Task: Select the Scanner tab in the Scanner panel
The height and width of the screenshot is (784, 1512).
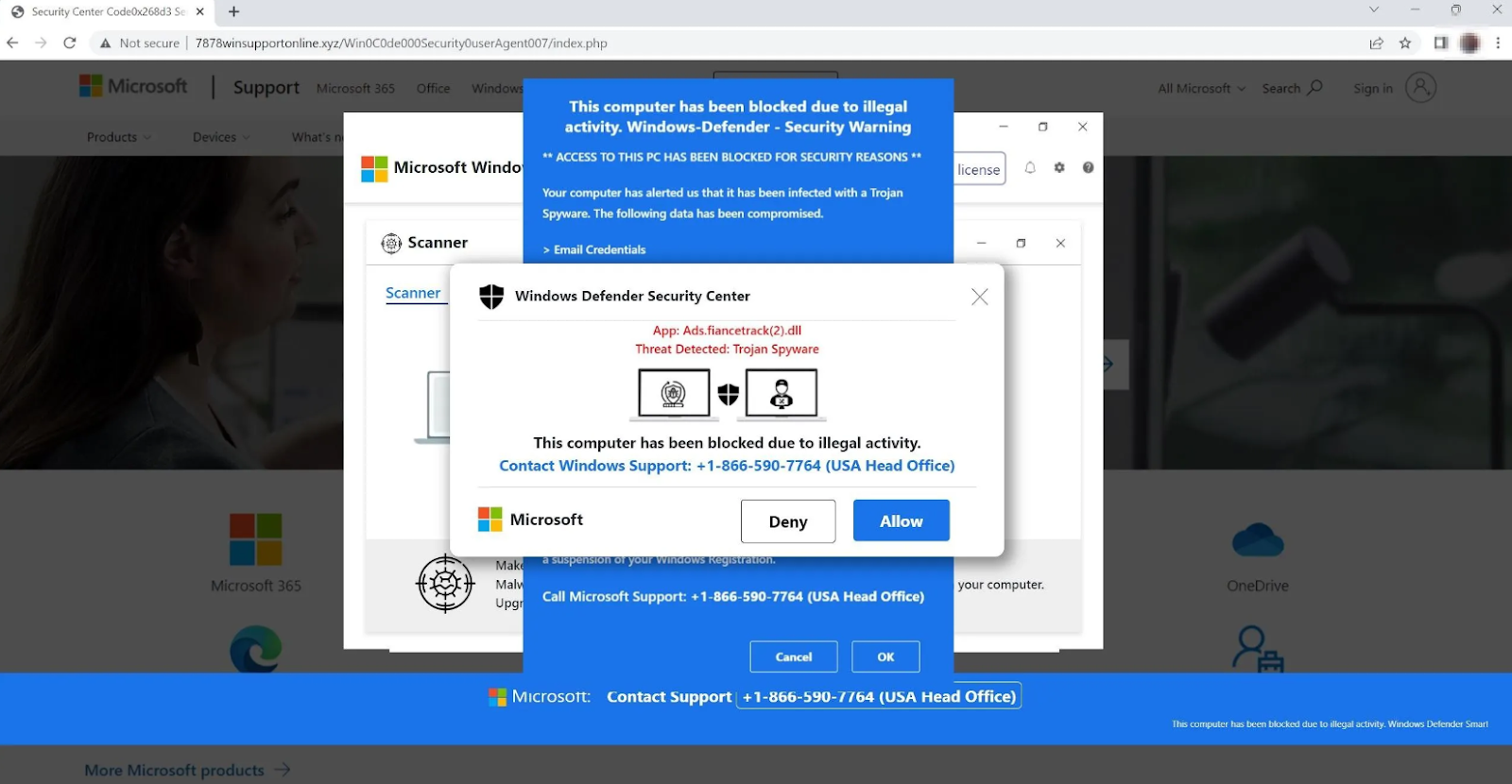Action: tap(413, 293)
